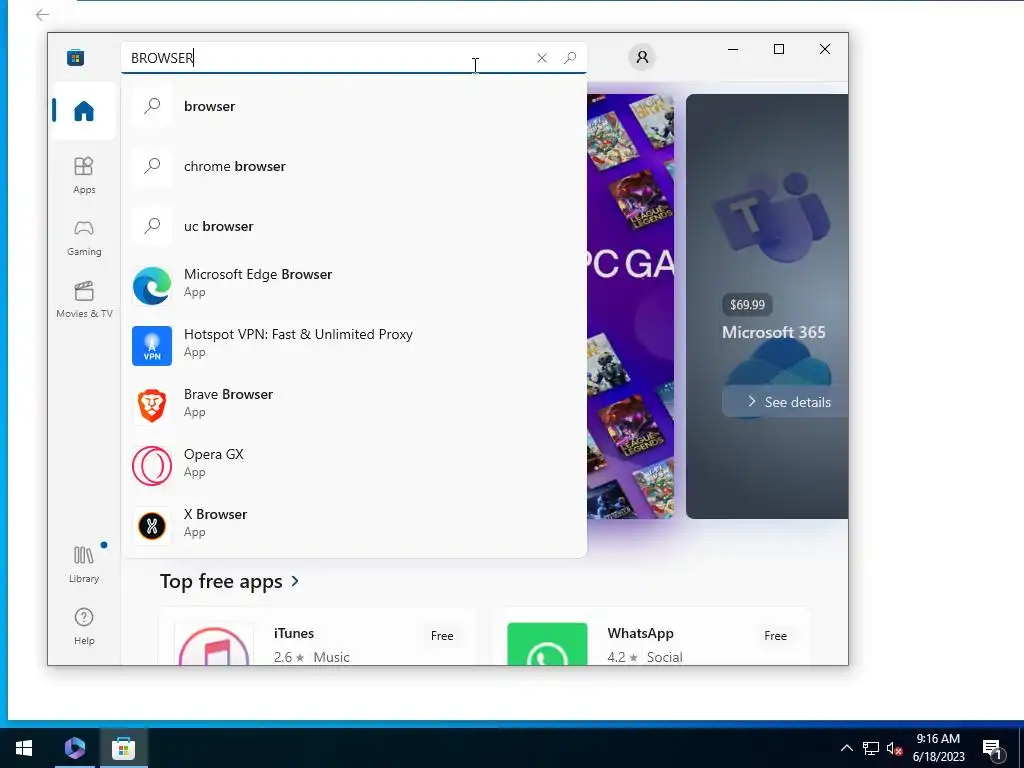Open the Hotspot VPN: Fast & Unlimited Proxy result
This screenshot has width=1024, height=768.
(353, 344)
